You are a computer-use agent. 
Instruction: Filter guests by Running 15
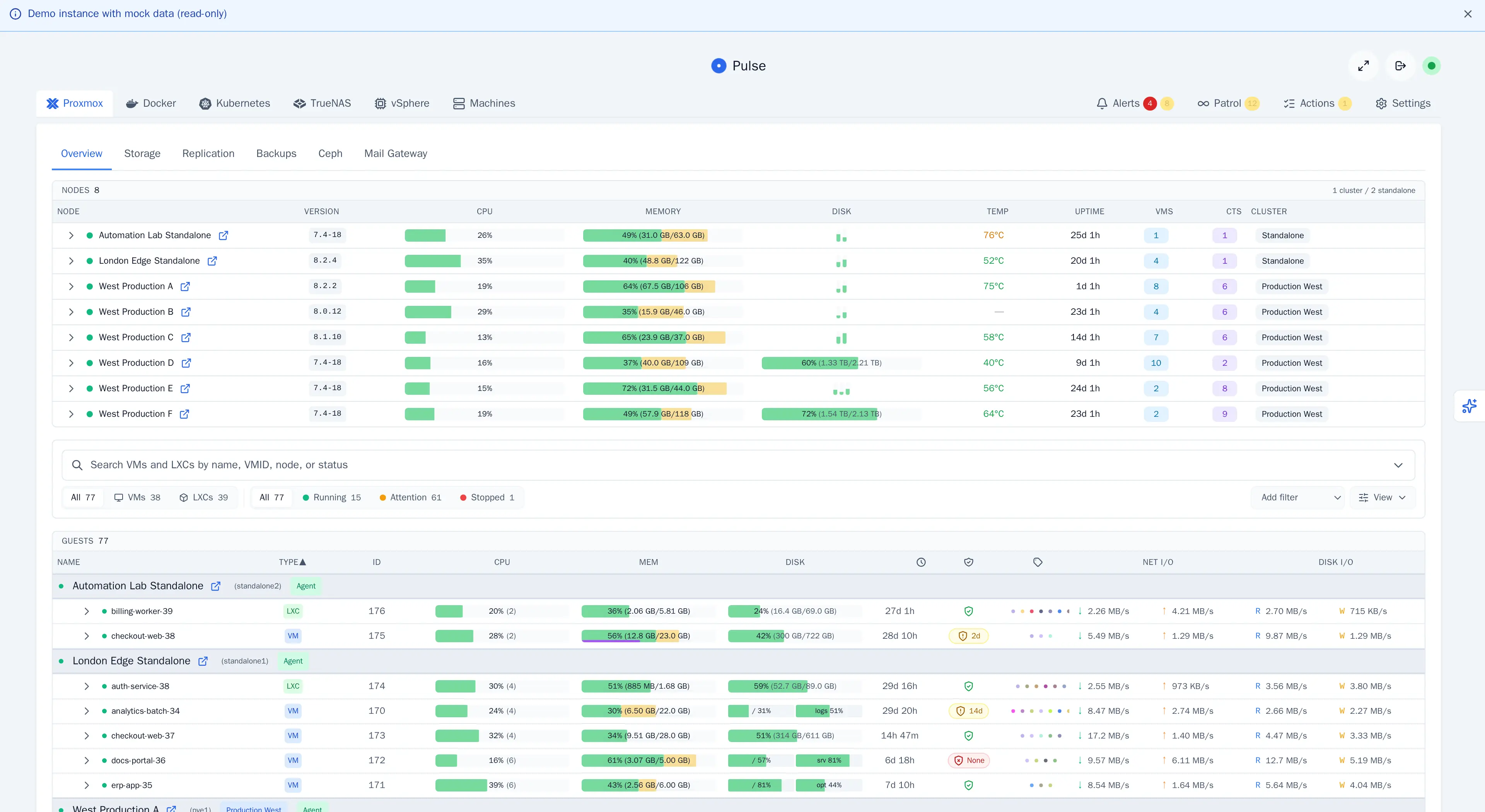coord(331,497)
